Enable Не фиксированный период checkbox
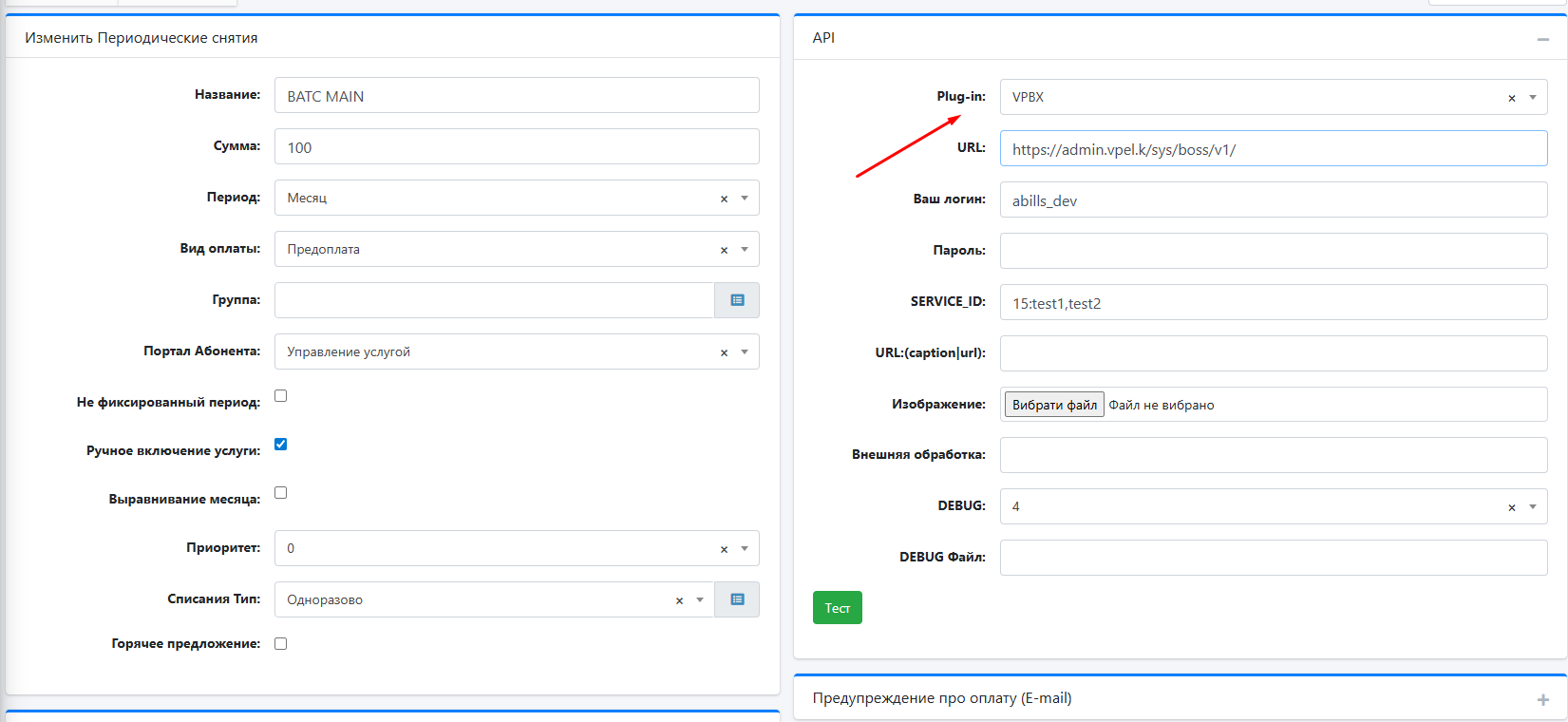Screen dimensions: 1568x722 281,396
